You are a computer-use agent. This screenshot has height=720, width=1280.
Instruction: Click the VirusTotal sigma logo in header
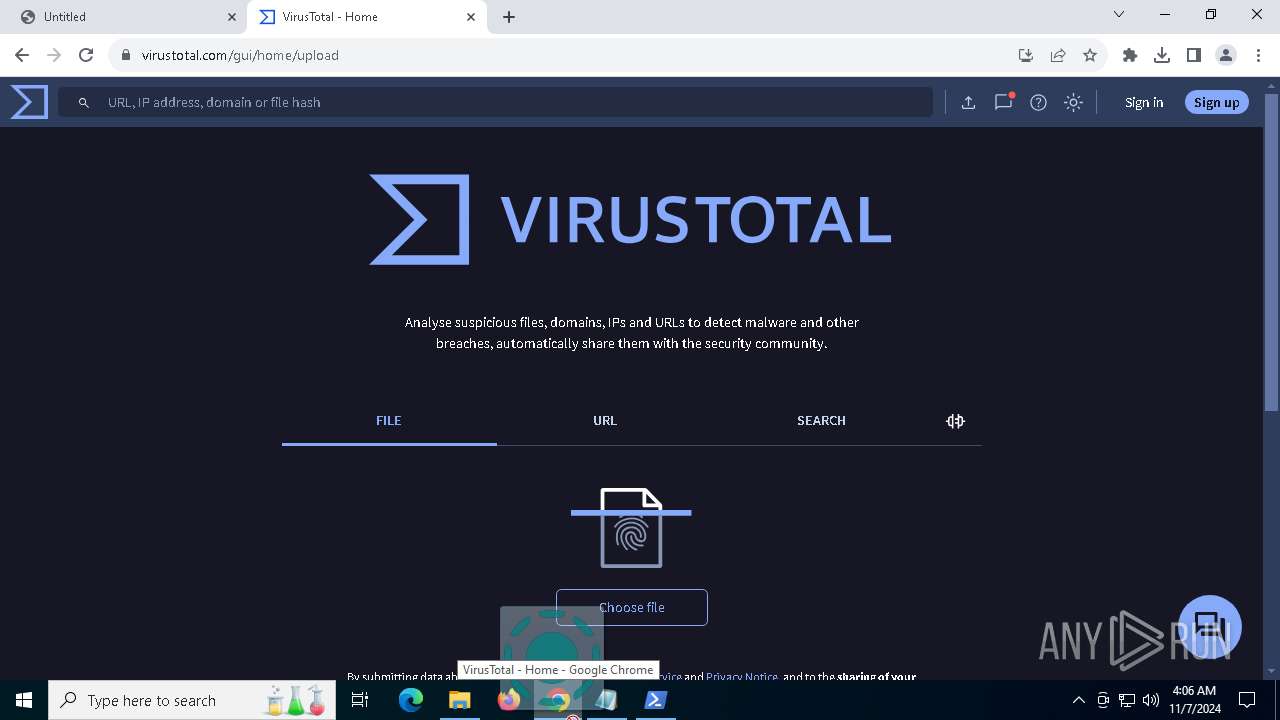click(29, 102)
